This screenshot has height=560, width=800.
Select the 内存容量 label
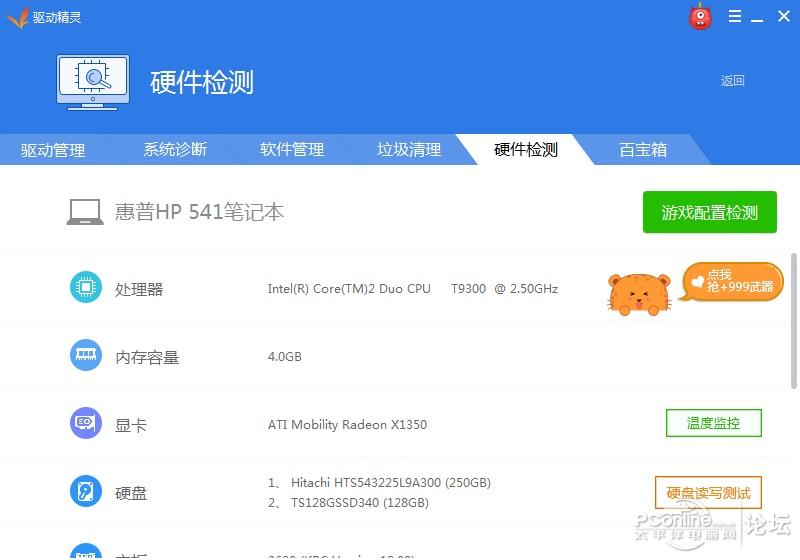coord(147,357)
